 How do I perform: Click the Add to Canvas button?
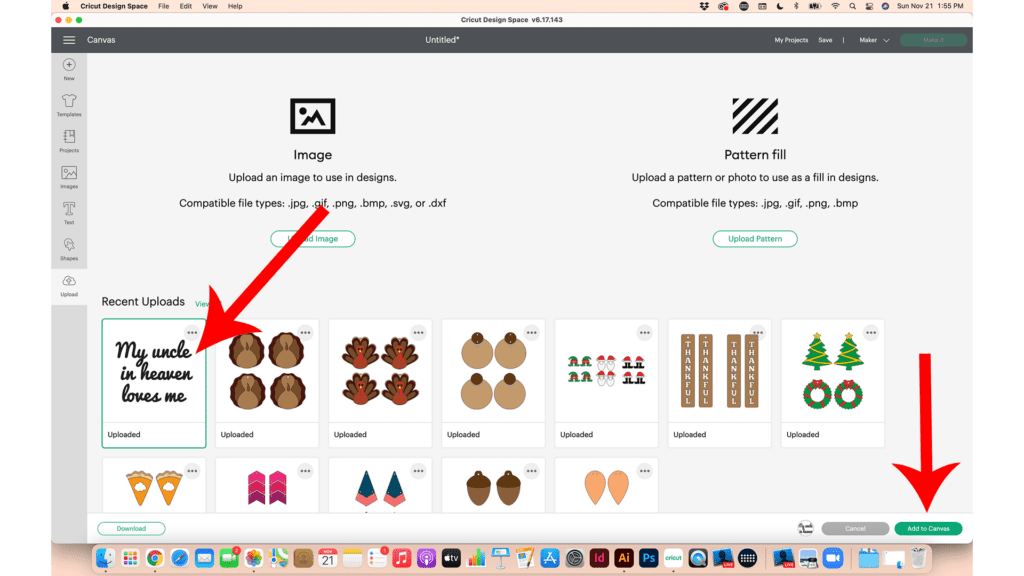click(928, 528)
